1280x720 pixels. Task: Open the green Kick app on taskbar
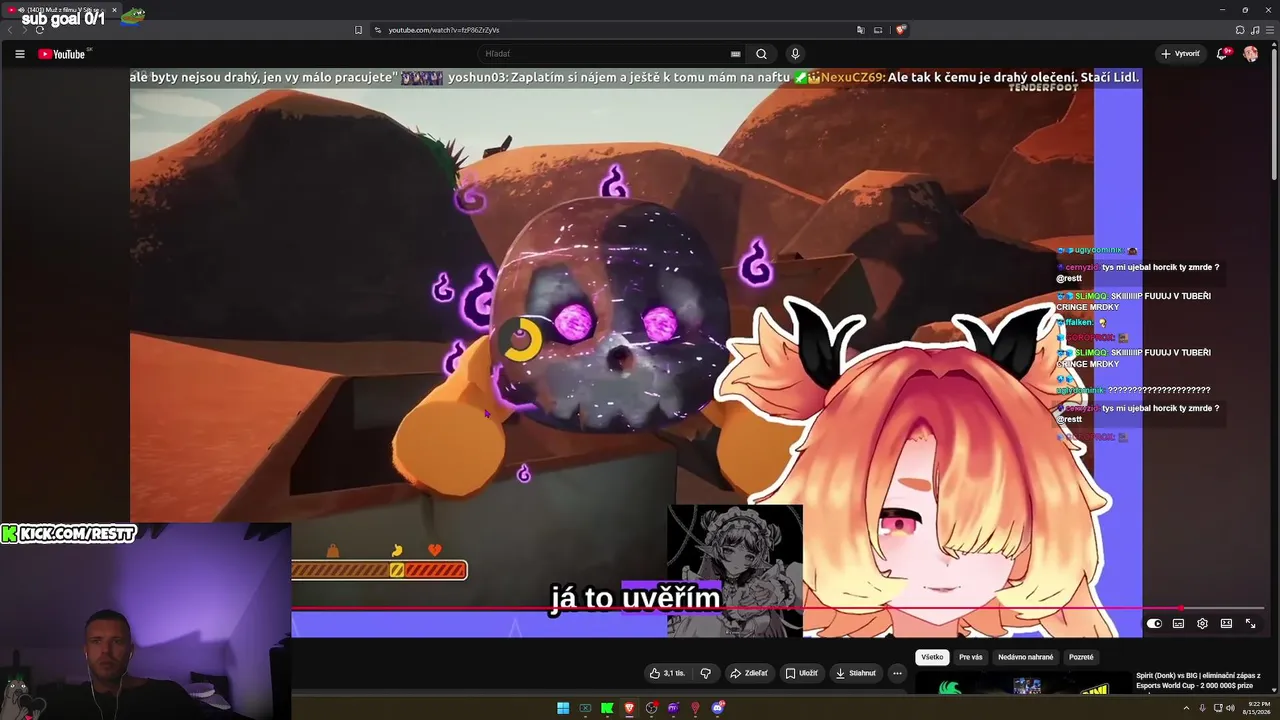click(607, 708)
